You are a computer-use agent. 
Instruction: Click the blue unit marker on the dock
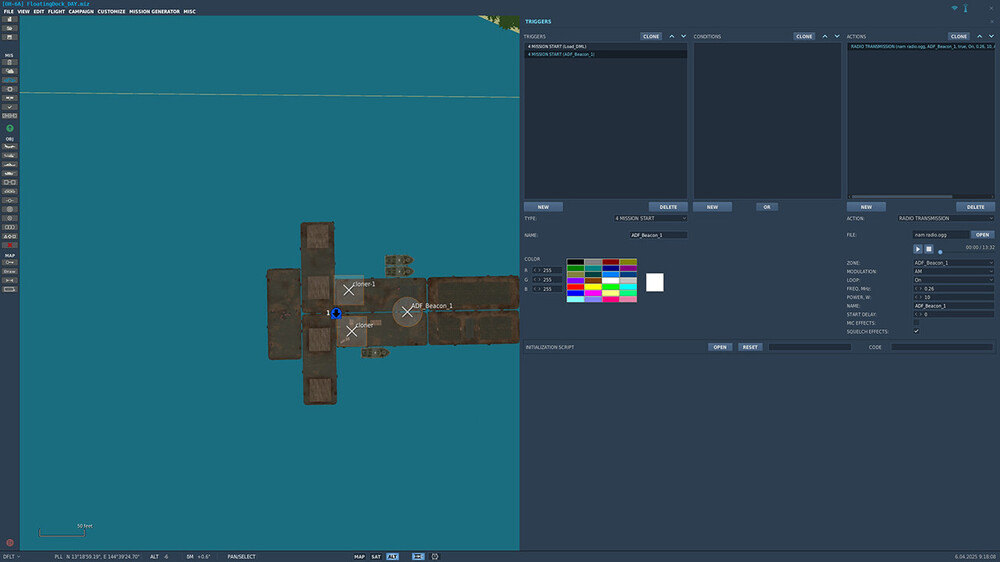pyautogui.click(x=336, y=313)
